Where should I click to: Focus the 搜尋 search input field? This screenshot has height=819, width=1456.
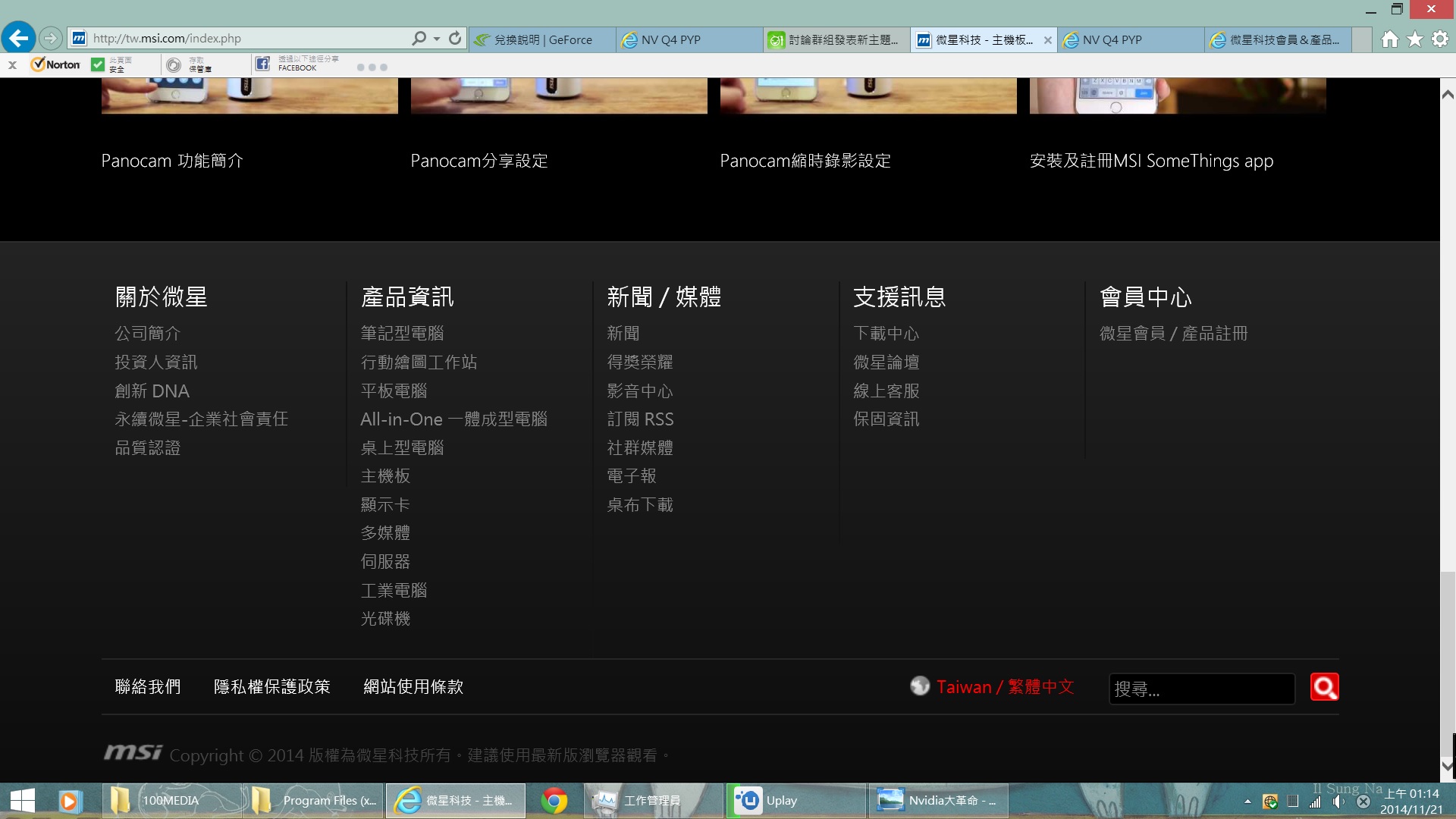(x=1202, y=689)
